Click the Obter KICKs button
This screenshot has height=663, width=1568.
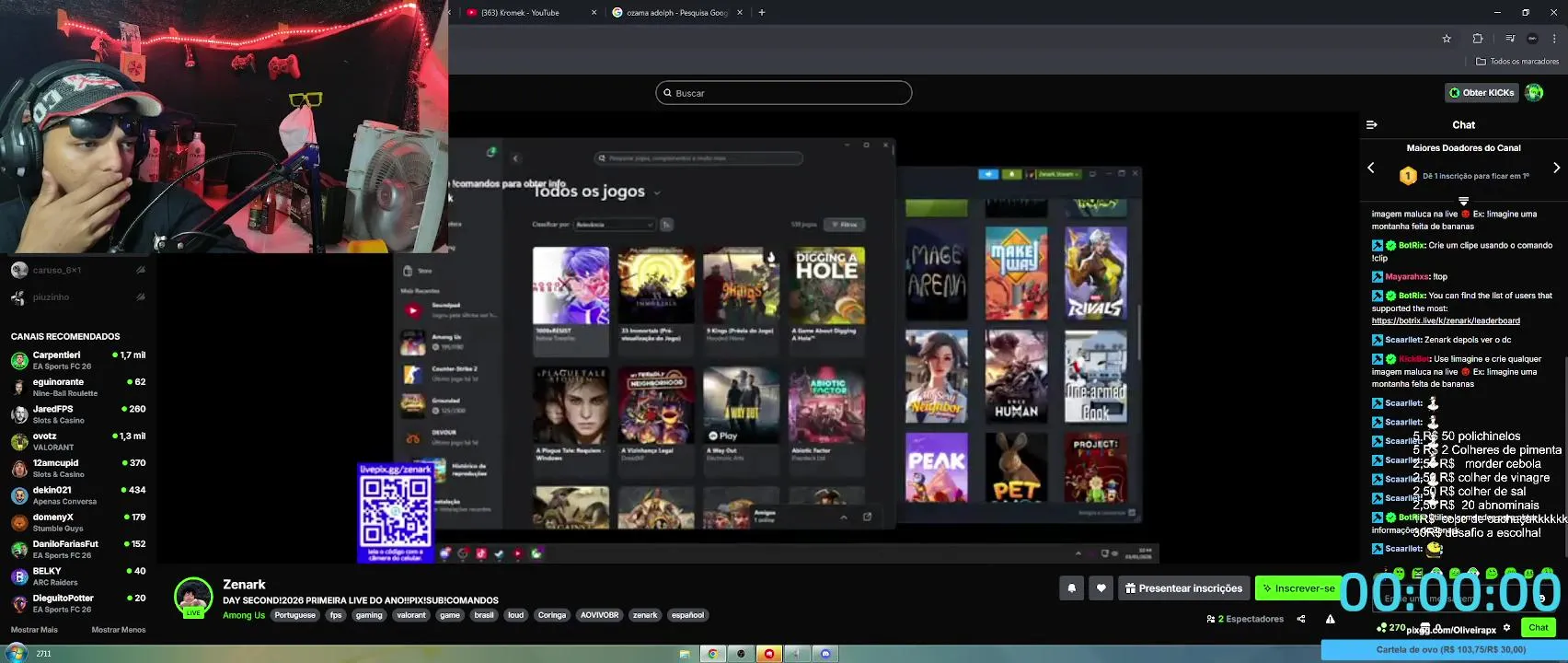click(1482, 93)
